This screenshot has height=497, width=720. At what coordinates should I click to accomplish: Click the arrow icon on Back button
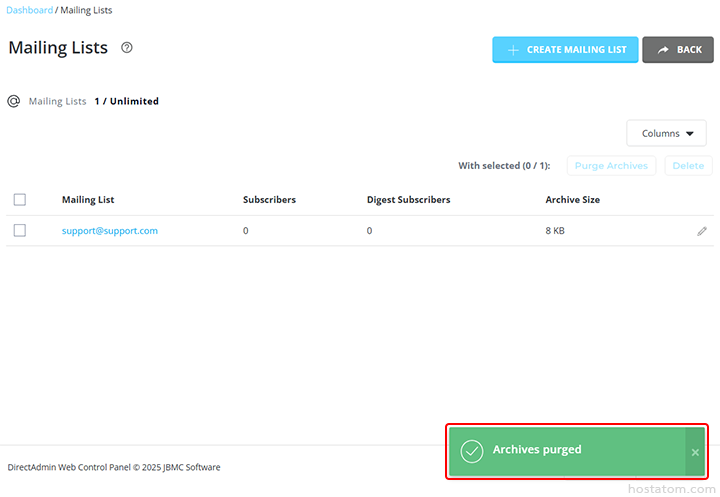coord(663,50)
